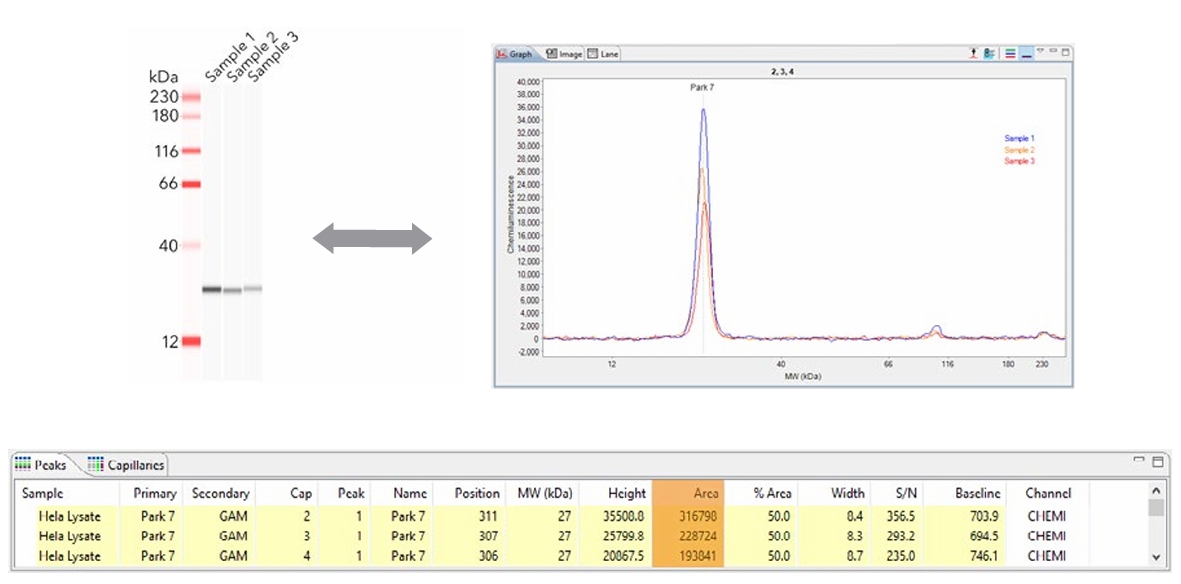Screen dimensions: 1181x584
Task: Select the Hela Lysate row with Cap 3
Action: click(70, 536)
